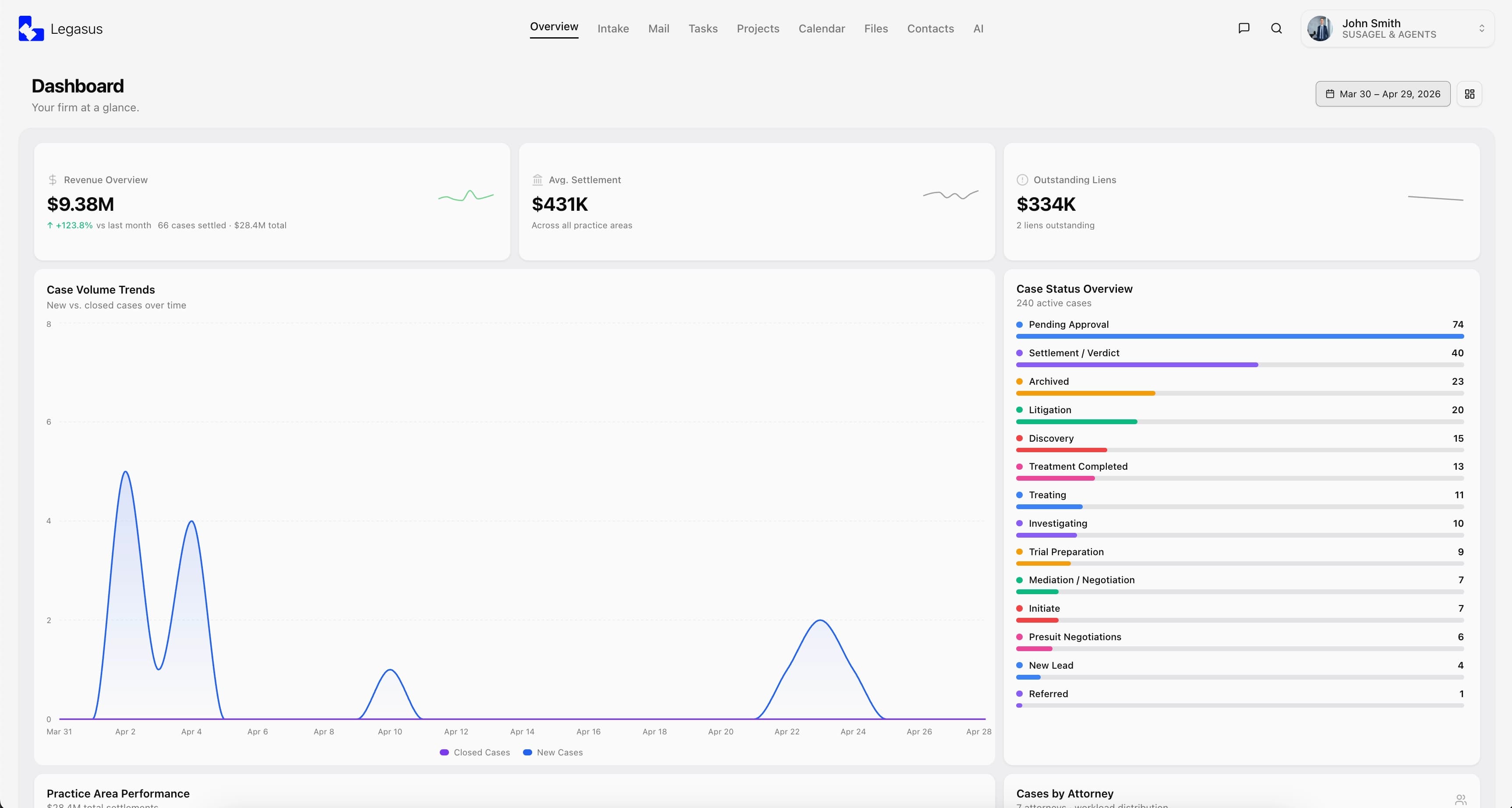Select the Investigating status row
Screen dimensions: 1512x808
coord(1240,528)
